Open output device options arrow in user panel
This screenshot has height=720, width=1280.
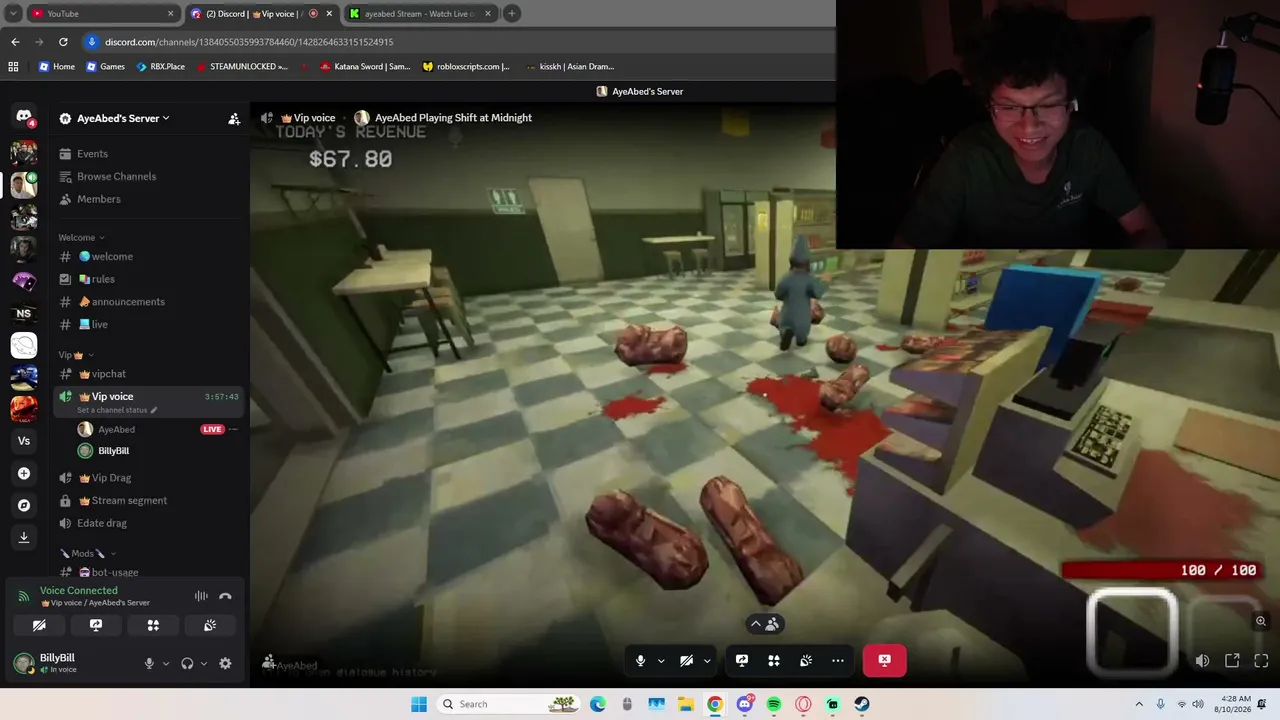point(204,663)
